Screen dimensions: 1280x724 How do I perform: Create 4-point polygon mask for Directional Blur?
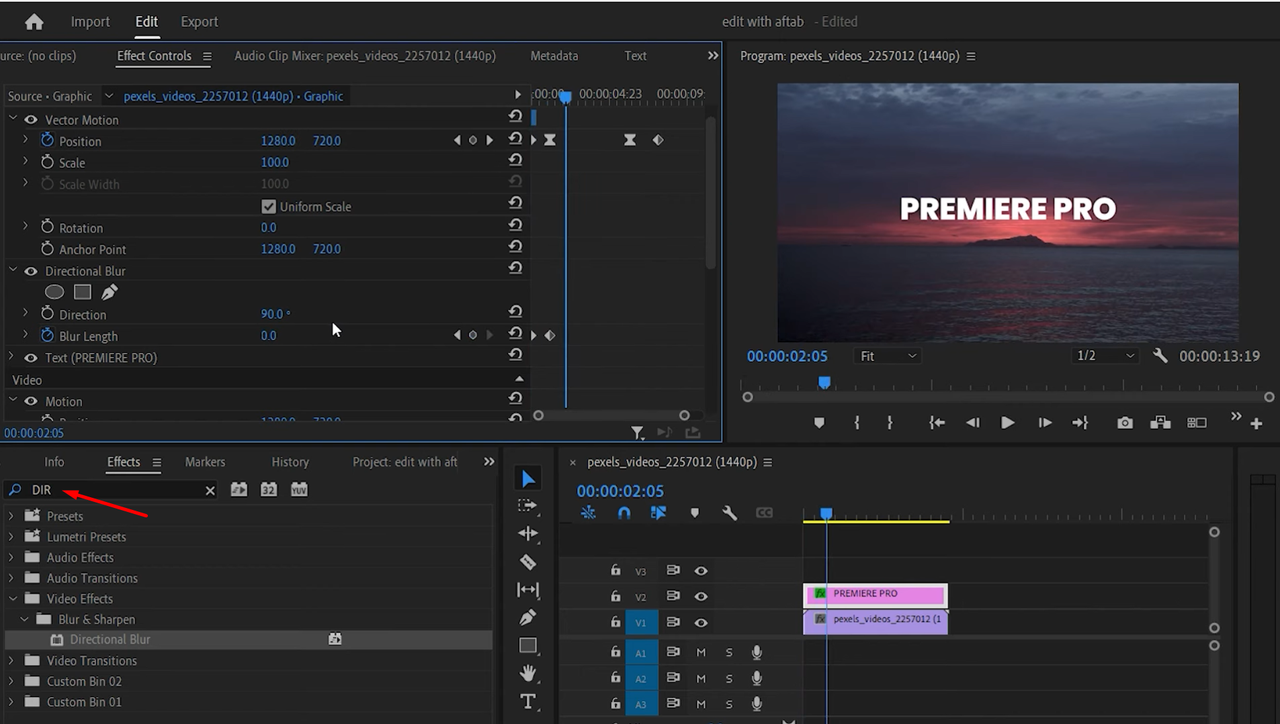click(82, 292)
